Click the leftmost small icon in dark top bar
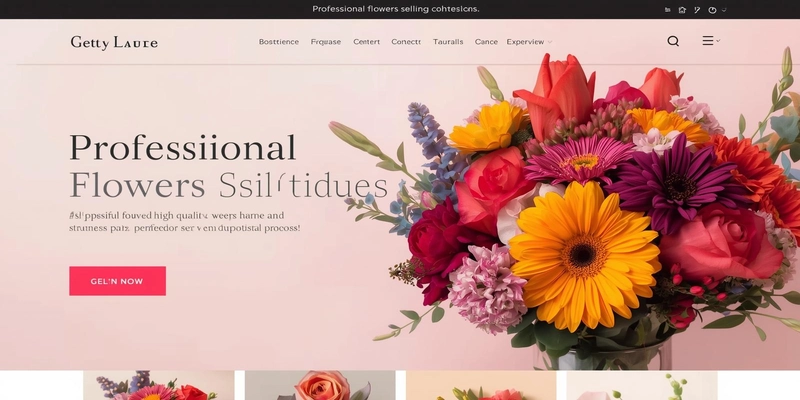 (x=667, y=10)
